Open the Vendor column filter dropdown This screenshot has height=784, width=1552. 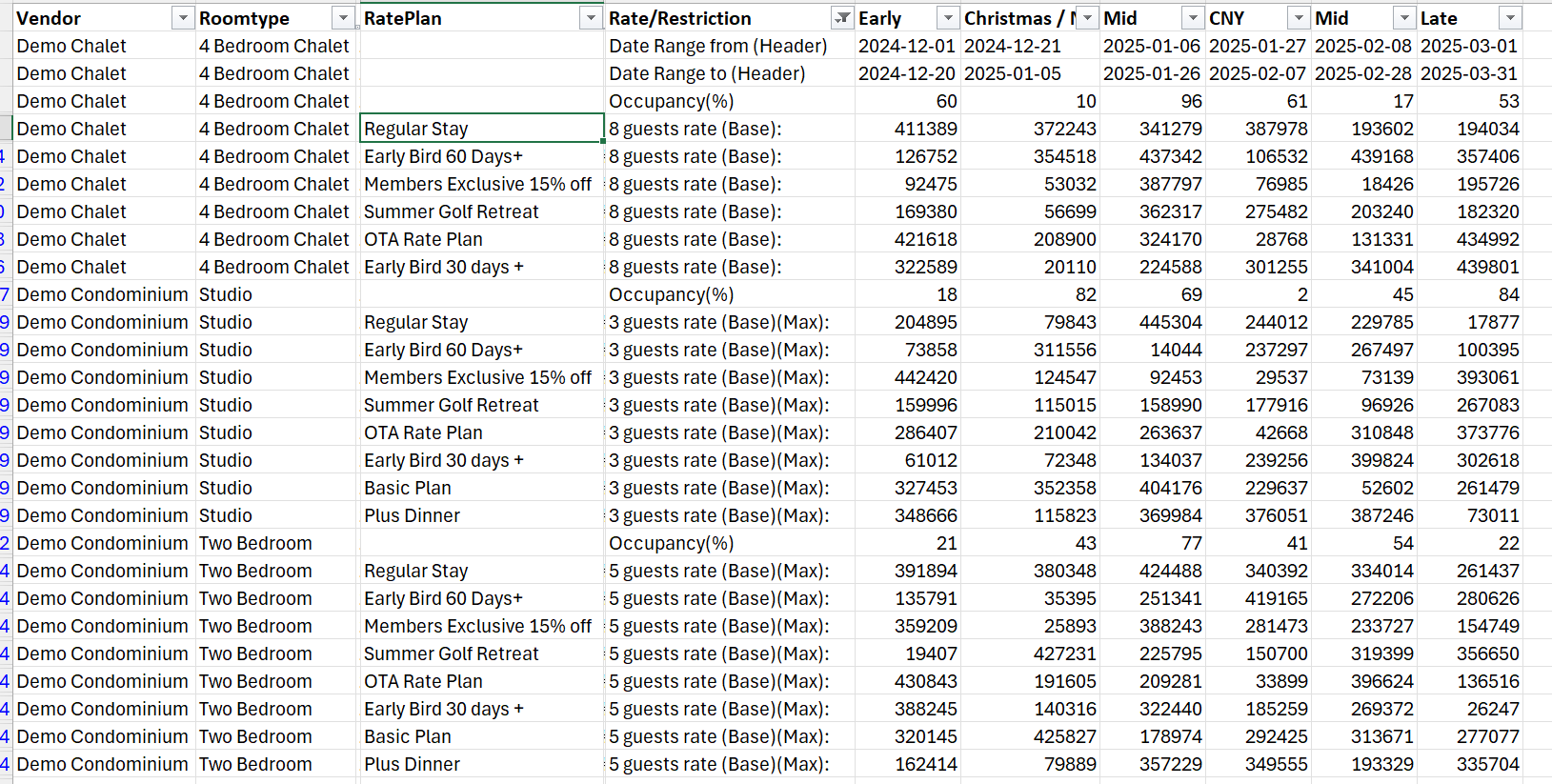[x=182, y=18]
